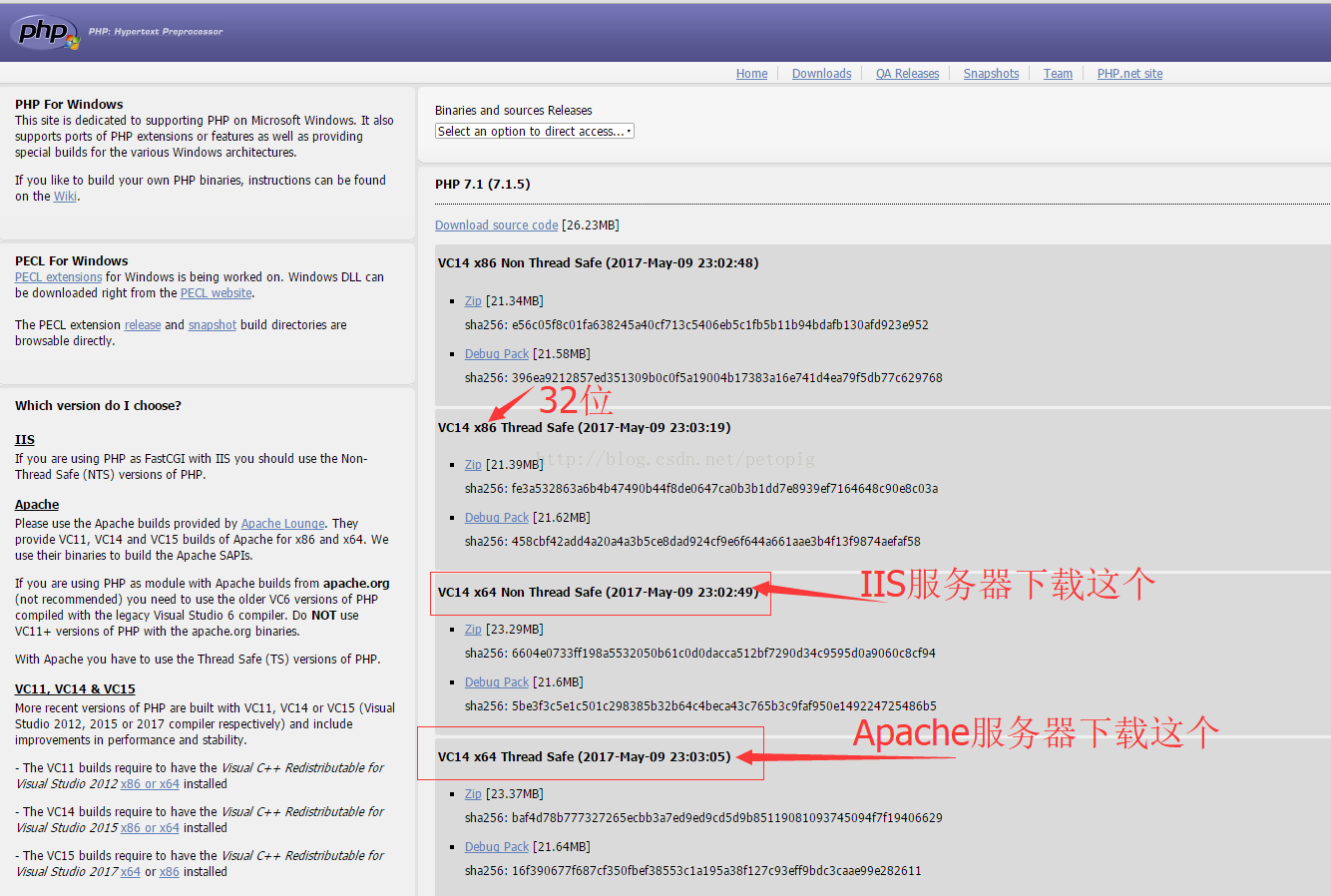This screenshot has height=896, width=1331.
Task: Open Visual Studio 2012 x86 or x64 redistributable link
Action: (x=150, y=784)
